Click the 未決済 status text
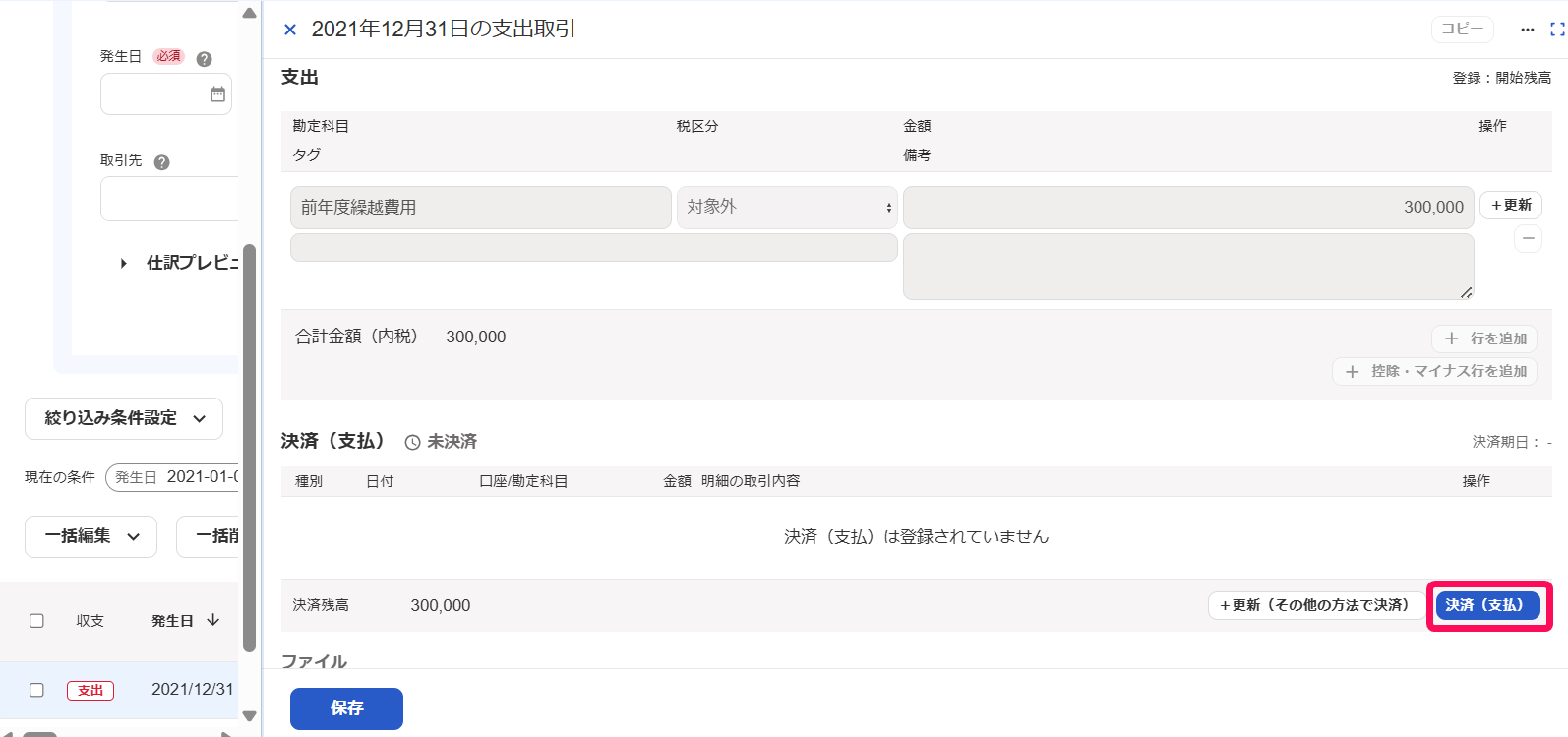The image size is (1568, 737). click(452, 442)
